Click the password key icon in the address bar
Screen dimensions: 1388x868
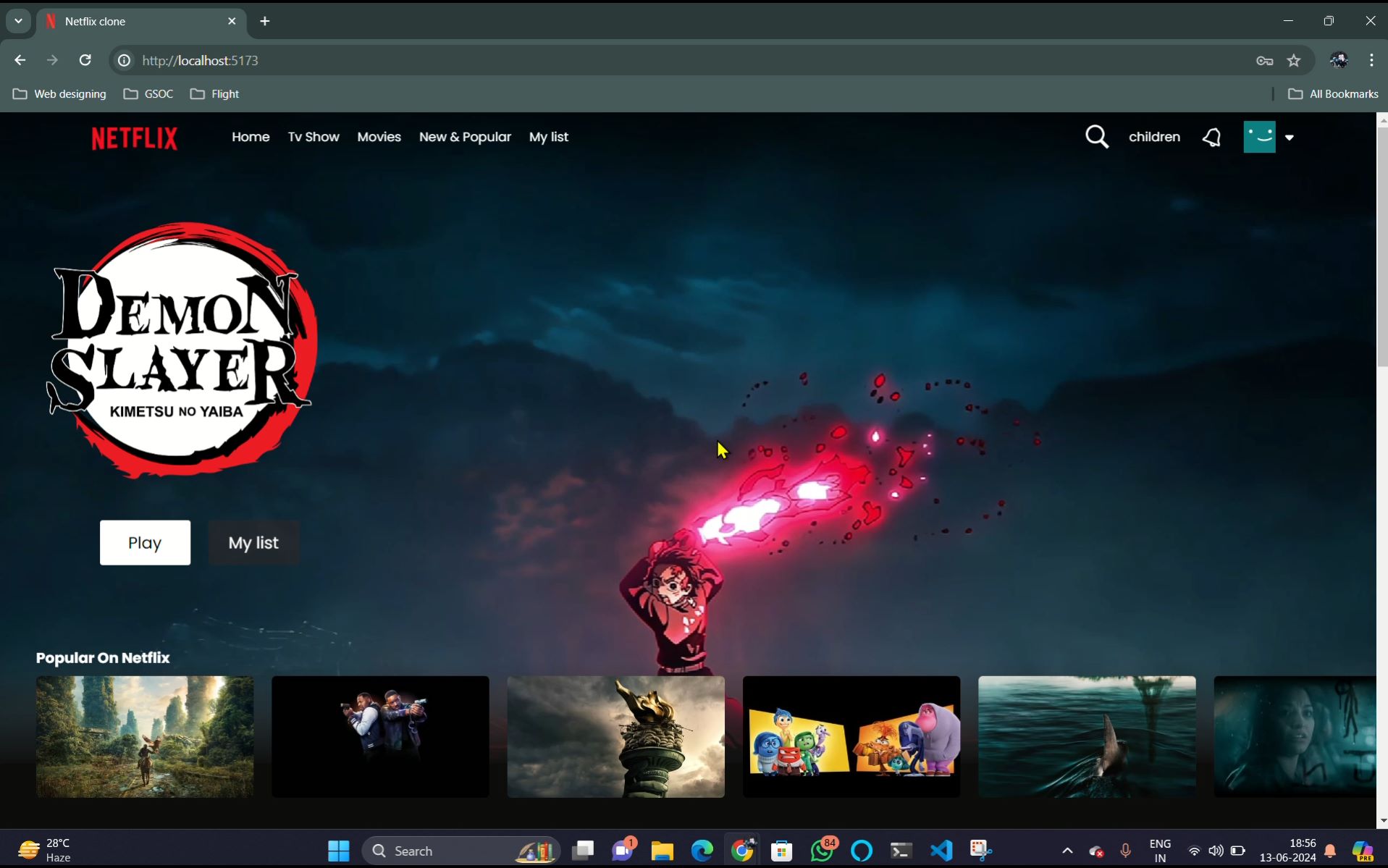point(1265,60)
